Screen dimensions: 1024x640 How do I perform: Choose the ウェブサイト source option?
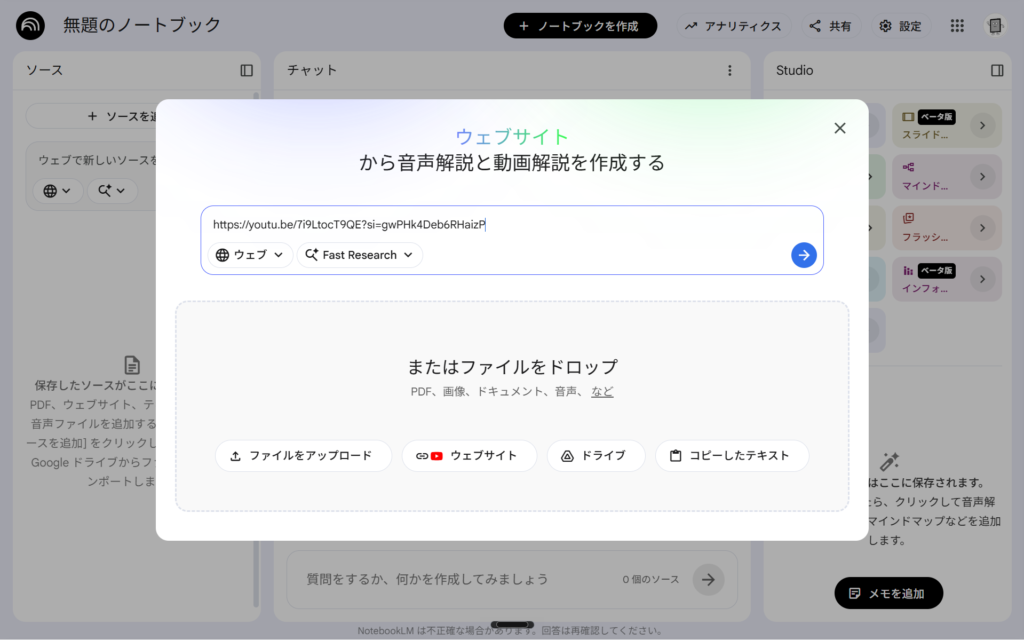tap(469, 456)
